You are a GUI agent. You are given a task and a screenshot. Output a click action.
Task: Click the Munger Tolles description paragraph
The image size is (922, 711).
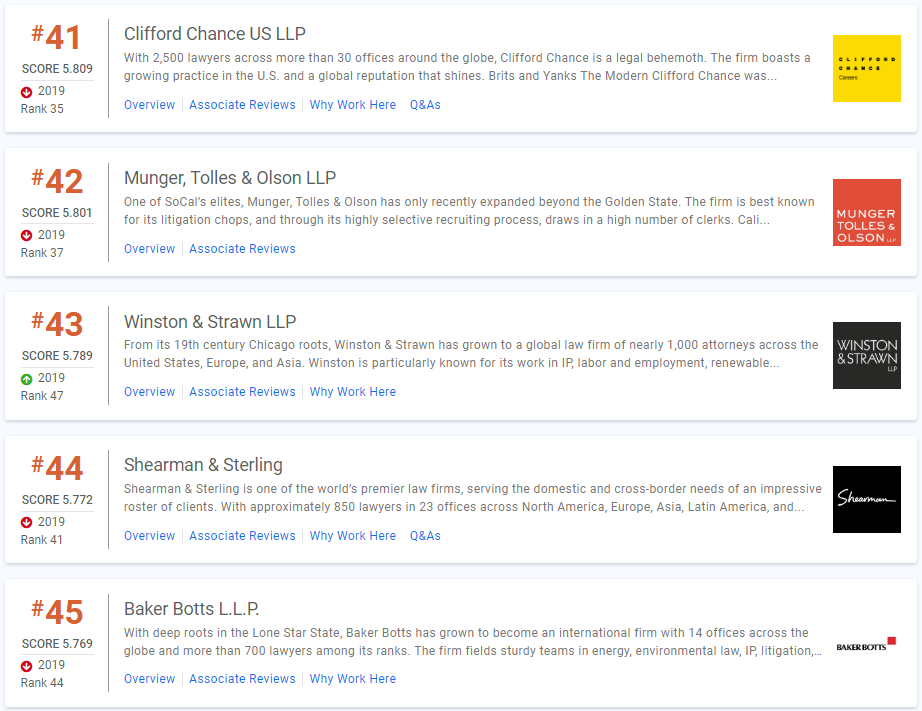point(469,211)
